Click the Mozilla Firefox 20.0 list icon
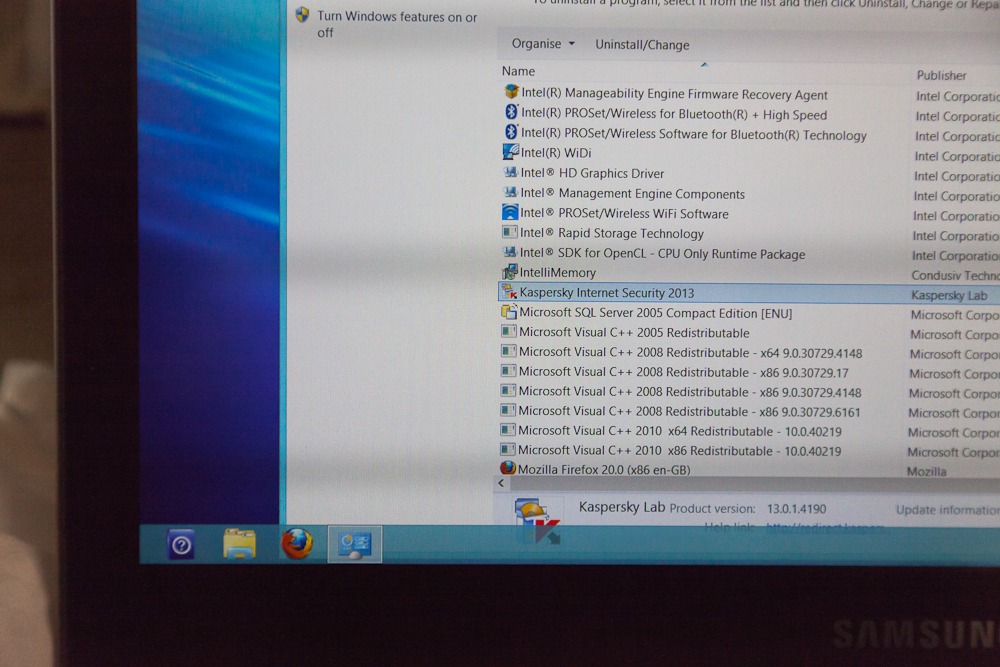 [508, 468]
